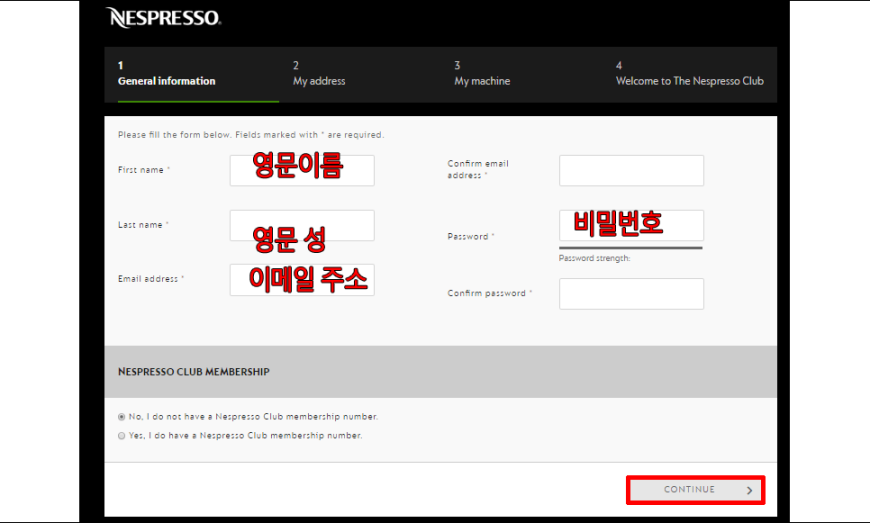Select the Yes membership number radio option

click(x=122, y=436)
